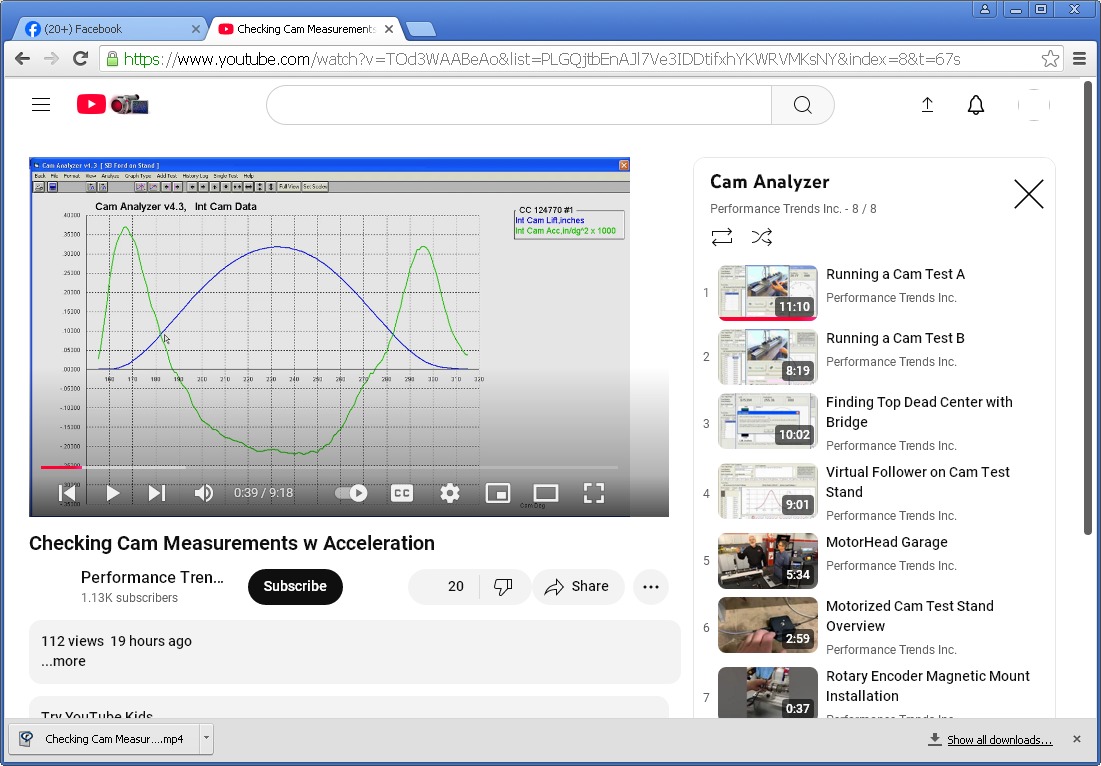
Task: Close the downloads bar
Action: tap(1077, 739)
